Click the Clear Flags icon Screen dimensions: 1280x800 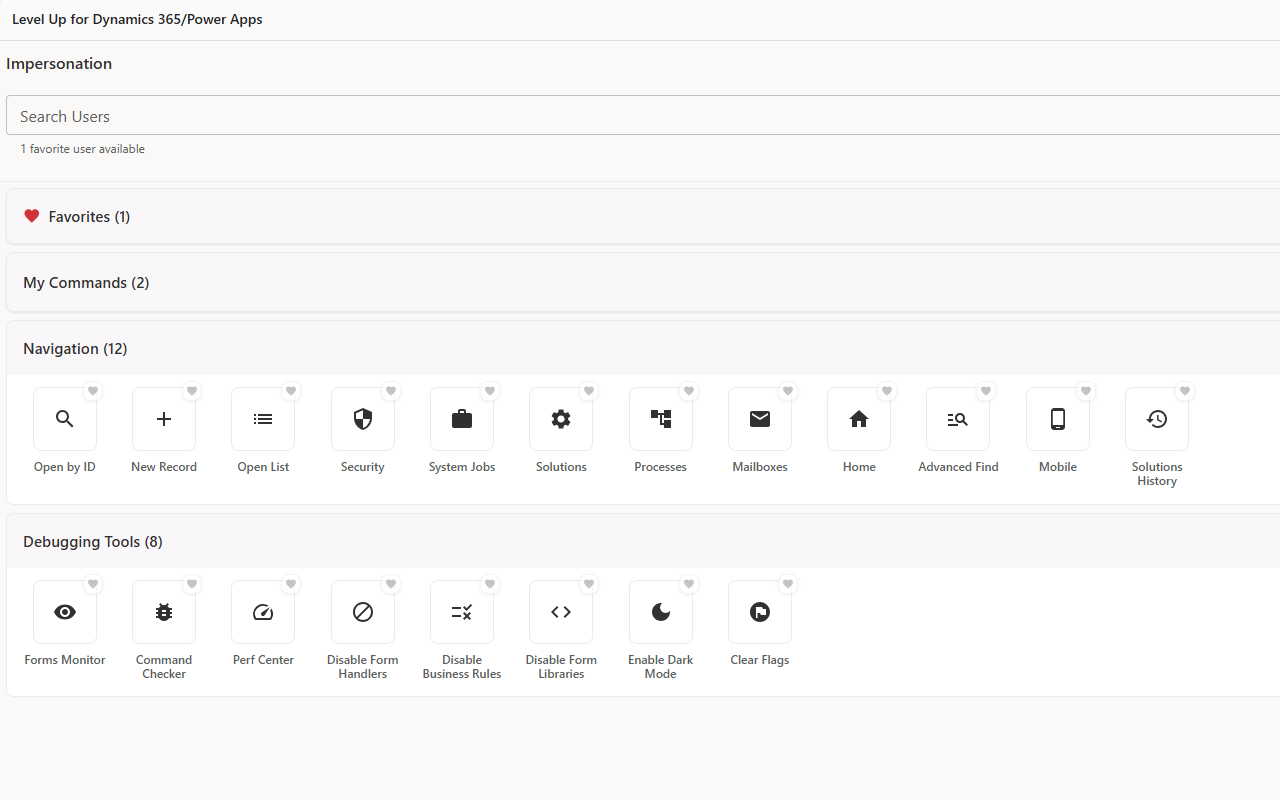[760, 612]
